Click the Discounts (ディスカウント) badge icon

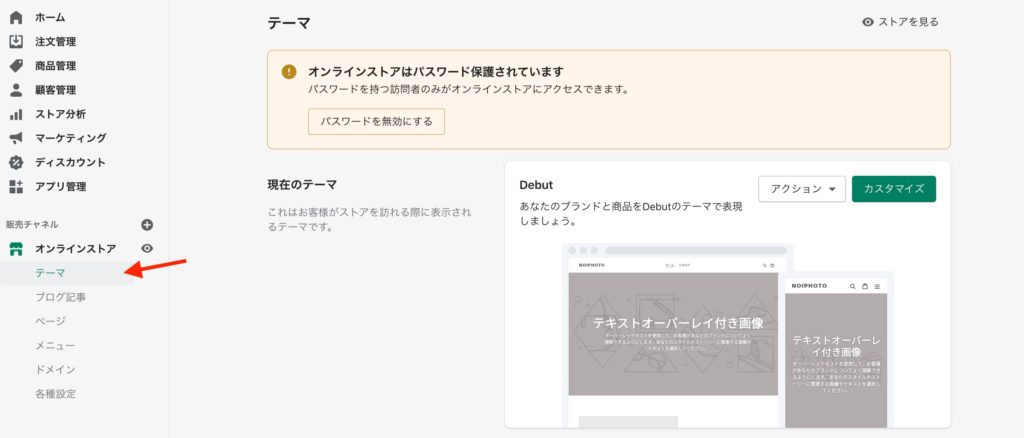pos(16,162)
